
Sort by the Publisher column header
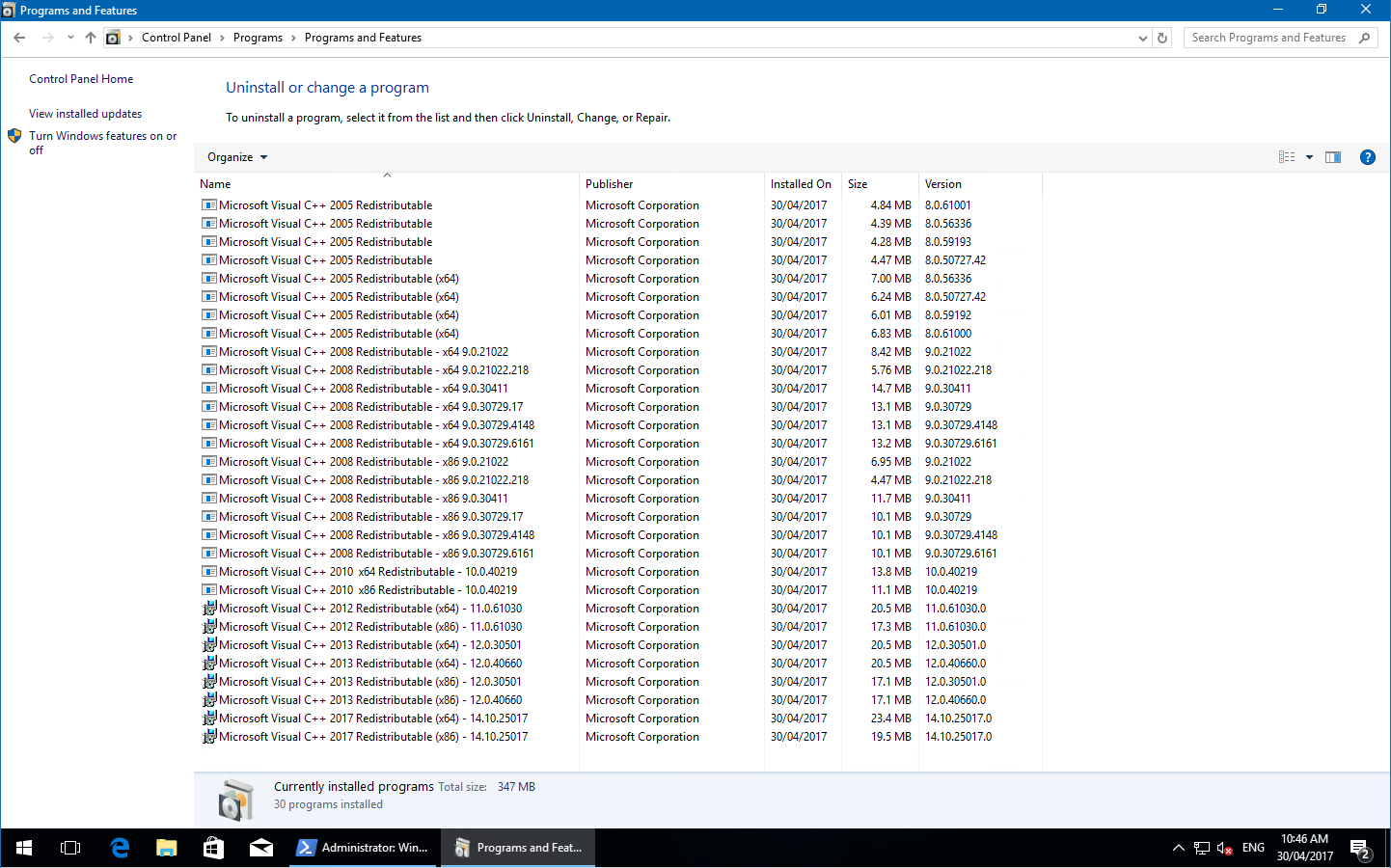tap(672, 183)
